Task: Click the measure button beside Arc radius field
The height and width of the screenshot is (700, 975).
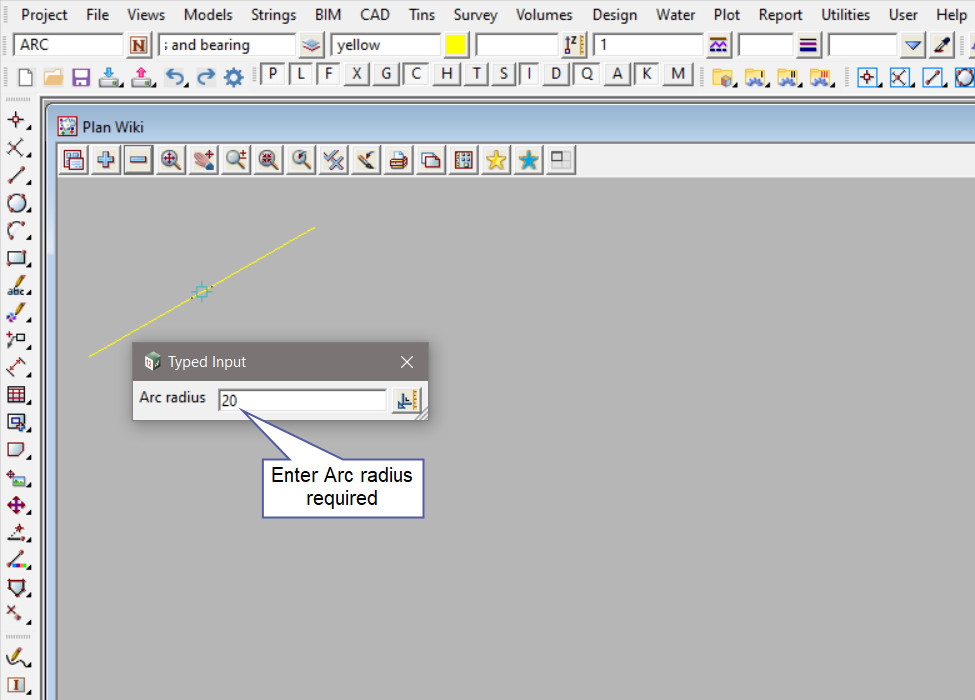Action: (x=407, y=400)
